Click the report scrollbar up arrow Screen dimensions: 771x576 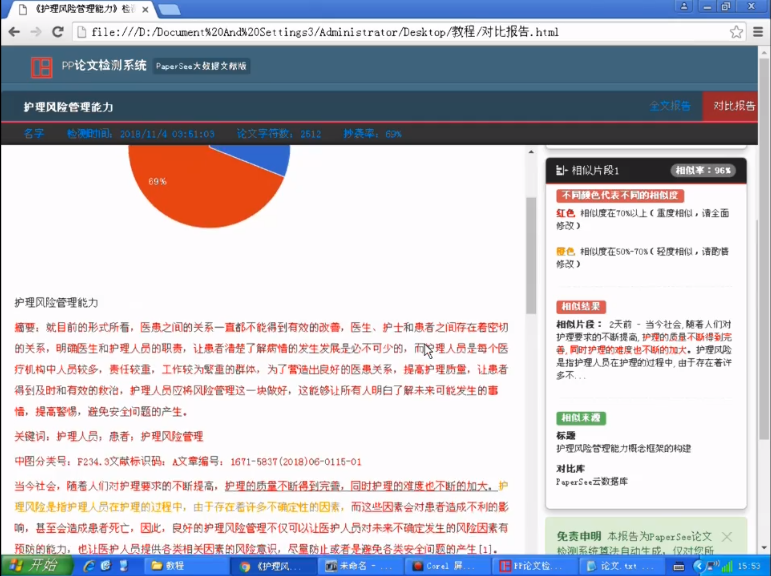tap(531, 152)
